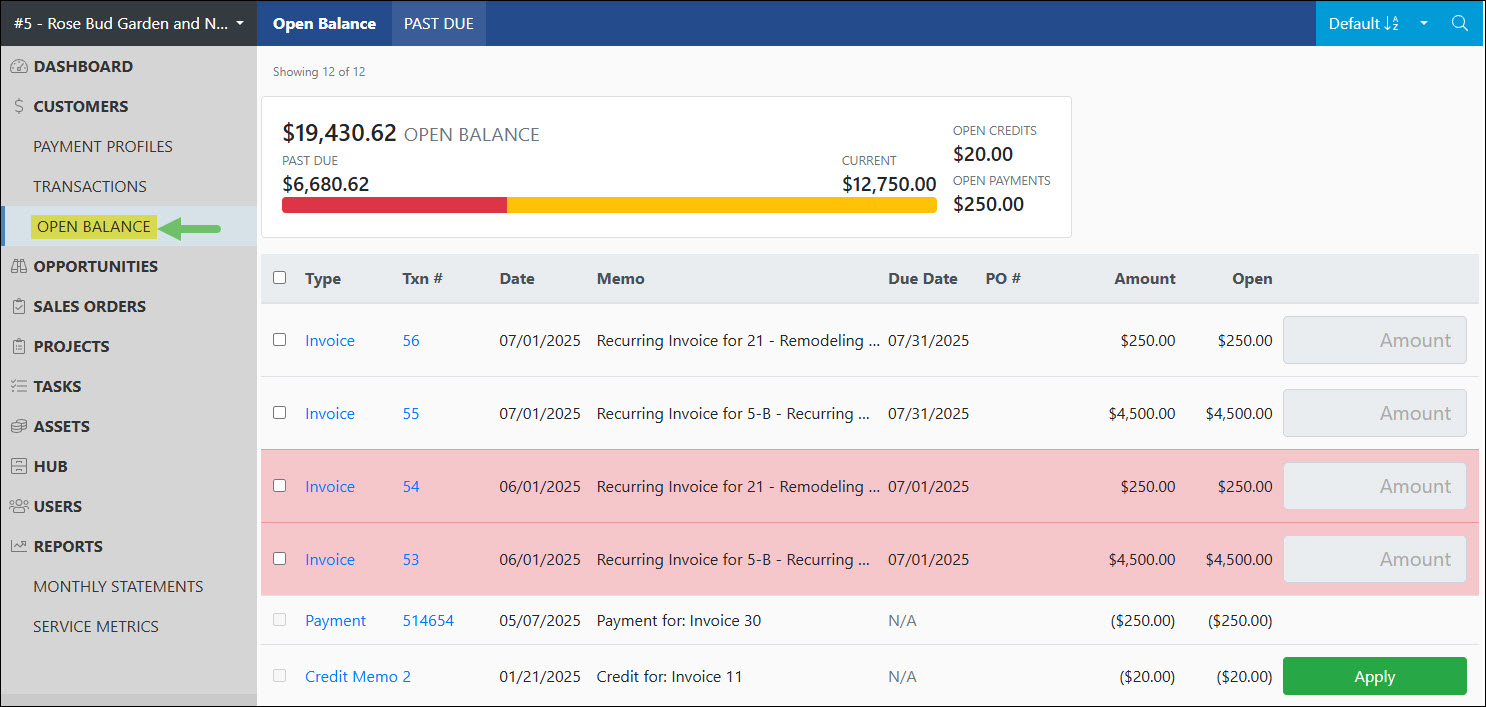This screenshot has height=707, width=1486.
Task: Open the sort options dropdown next to Default
Action: 1423,23
